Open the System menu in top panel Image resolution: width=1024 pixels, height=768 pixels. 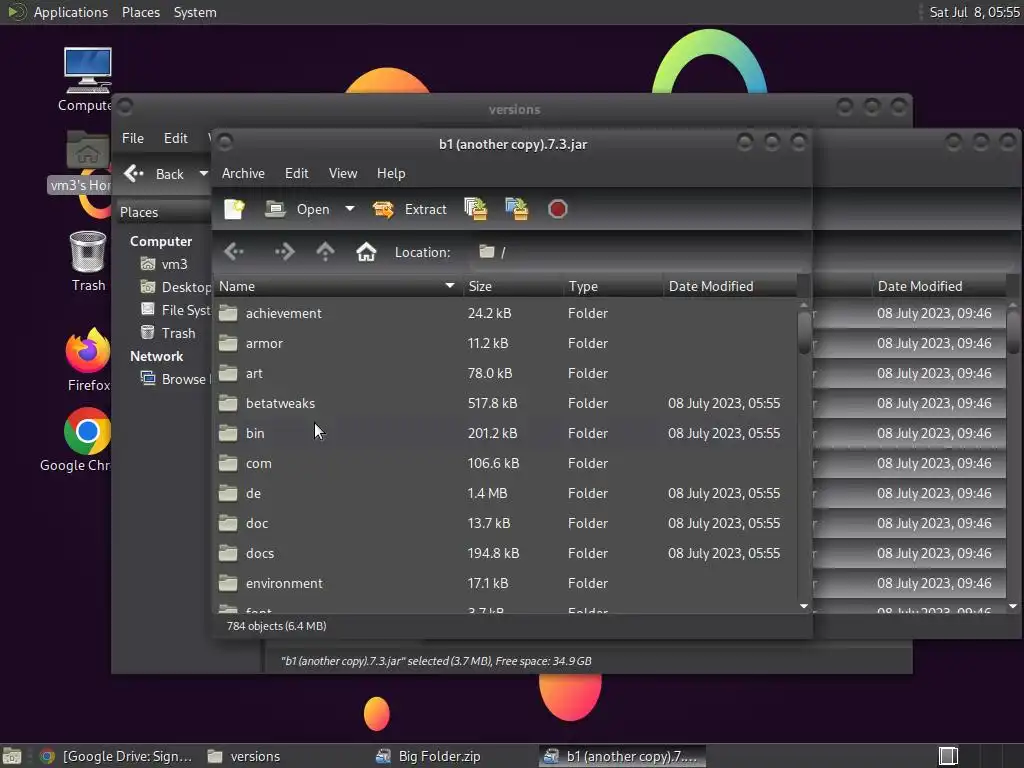click(195, 12)
